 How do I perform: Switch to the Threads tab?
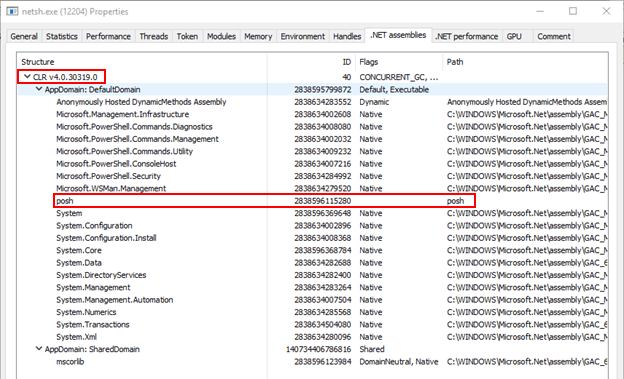pos(154,36)
